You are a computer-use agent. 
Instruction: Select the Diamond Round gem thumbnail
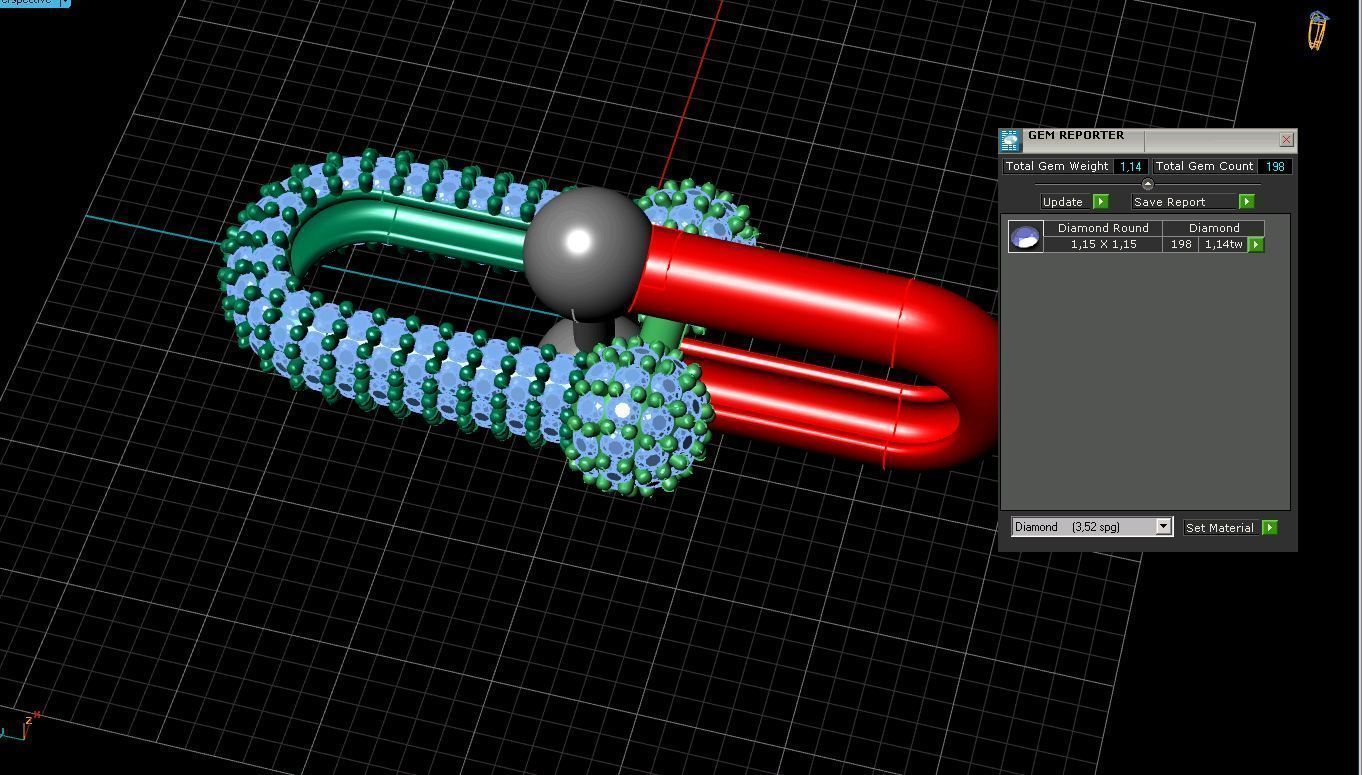pos(1025,236)
